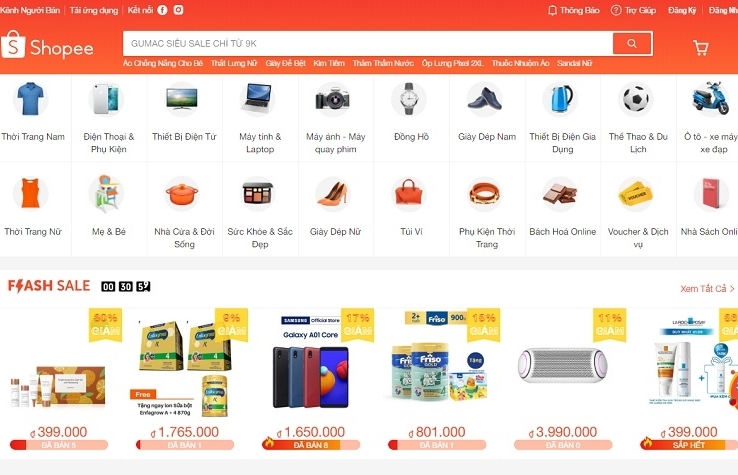Select the Đồng Hồ watch category
The width and height of the screenshot is (738, 475).
411,113
